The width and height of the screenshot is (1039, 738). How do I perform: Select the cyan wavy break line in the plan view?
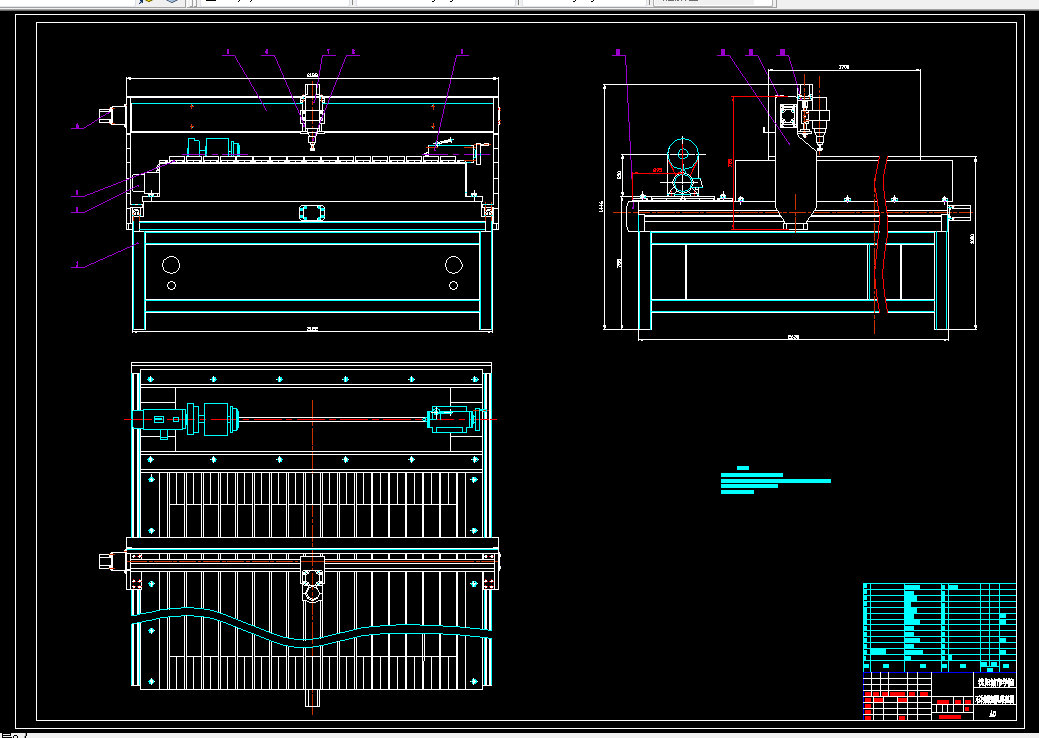(x=311, y=627)
